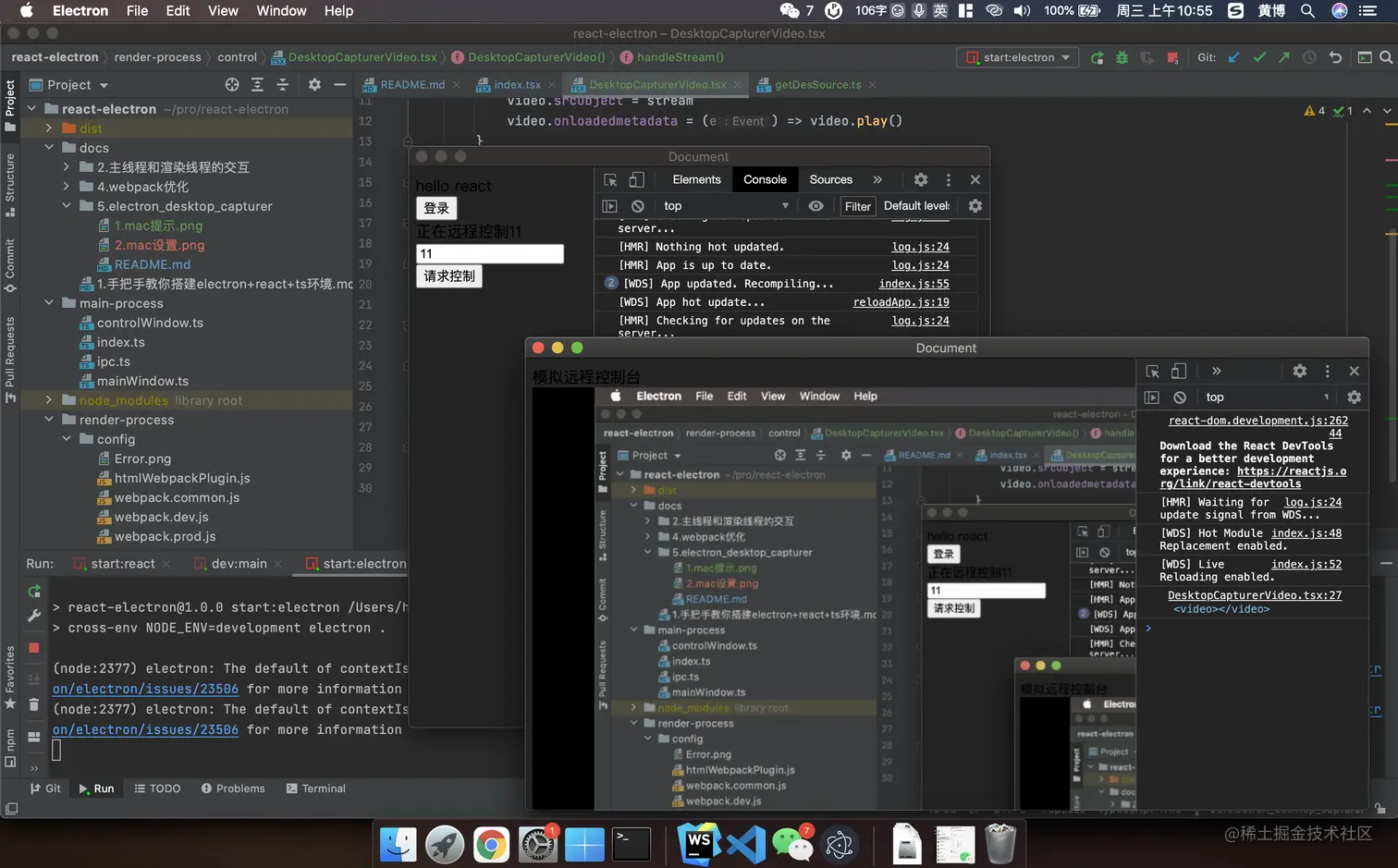Update project with the blue Git arrow
Viewport: 1398px width, 868px height.
[x=1234, y=57]
